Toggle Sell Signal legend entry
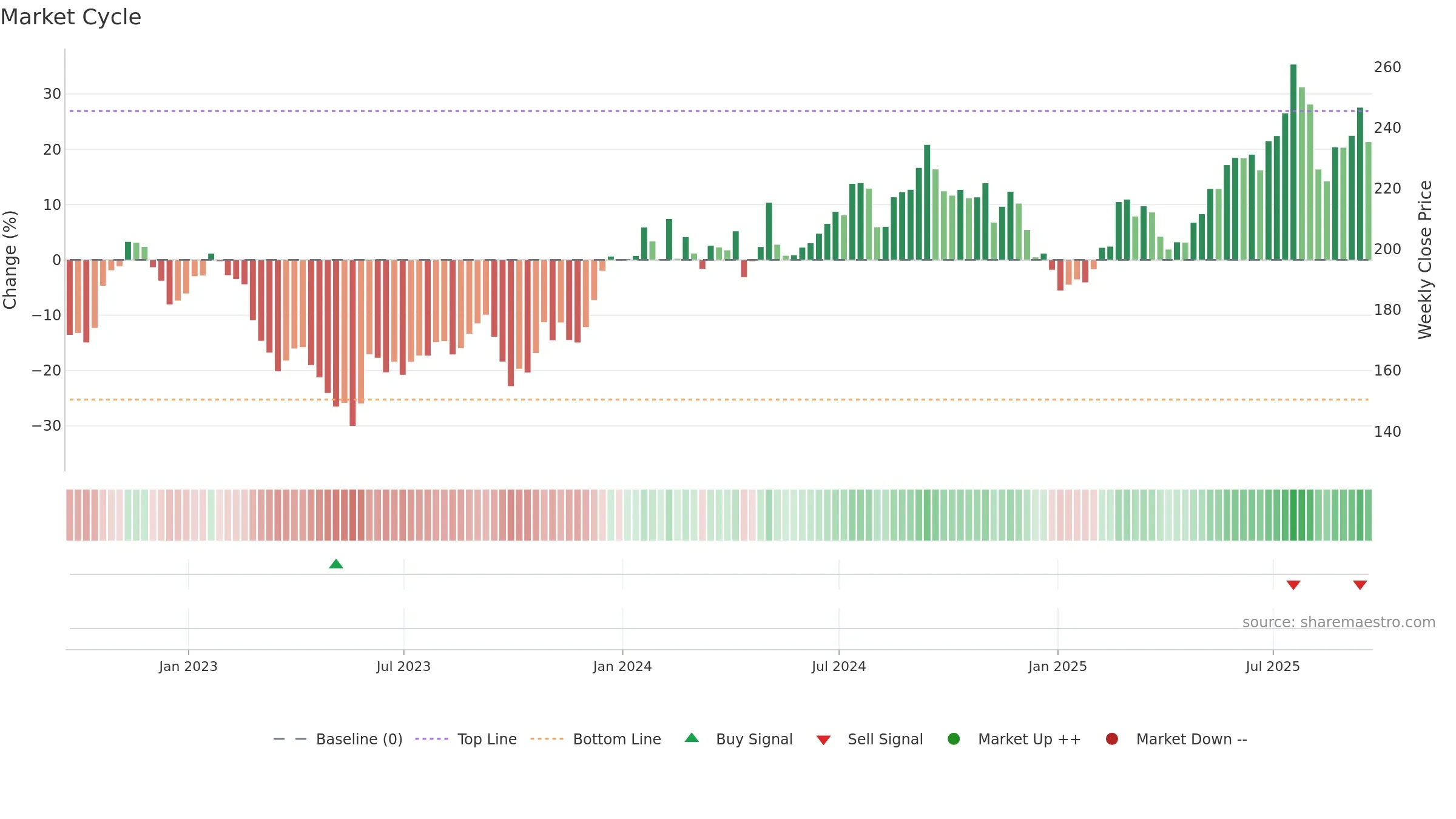 (869, 739)
